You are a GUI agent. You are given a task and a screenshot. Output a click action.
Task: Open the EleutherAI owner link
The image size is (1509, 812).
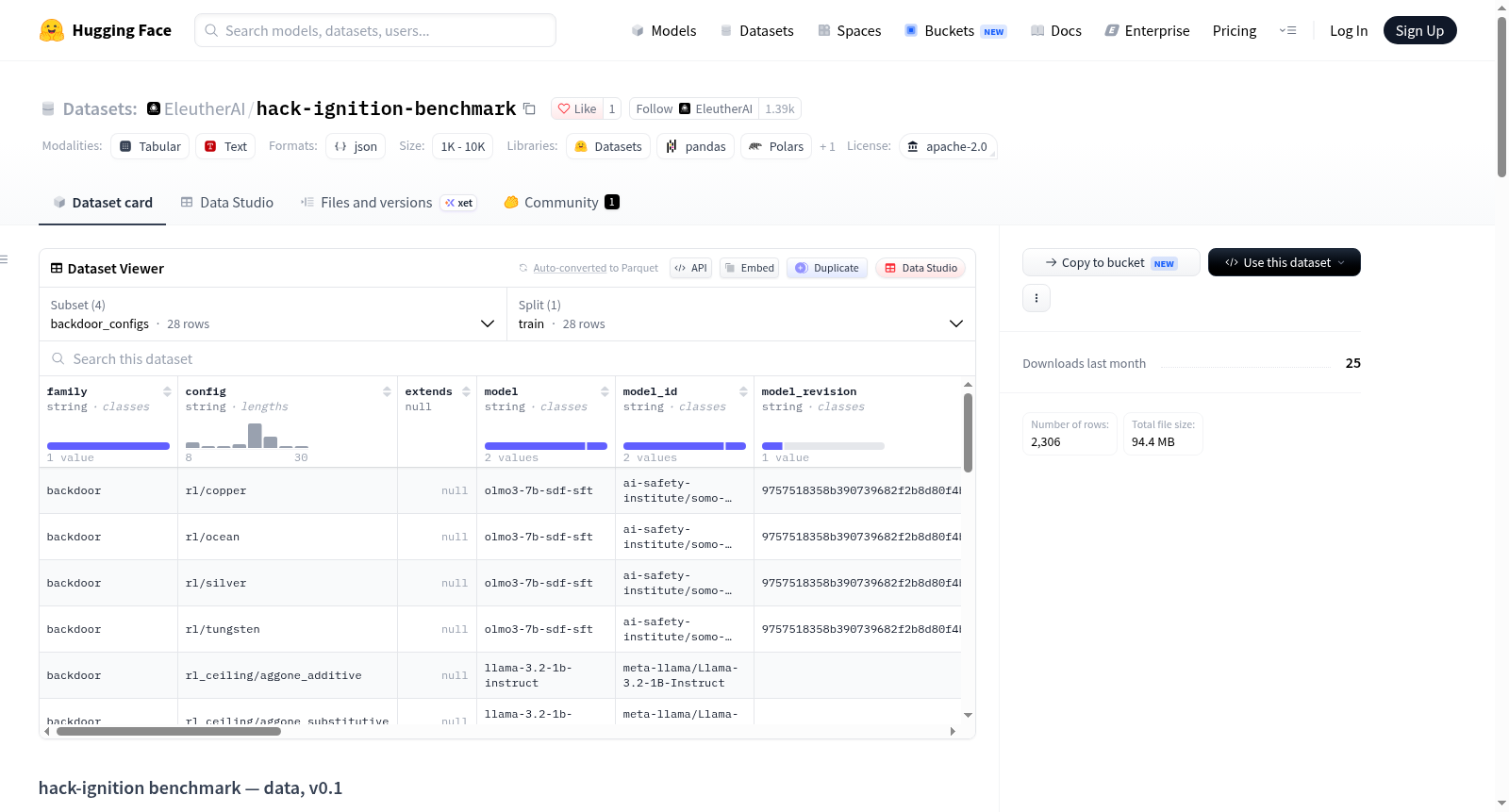click(x=205, y=108)
